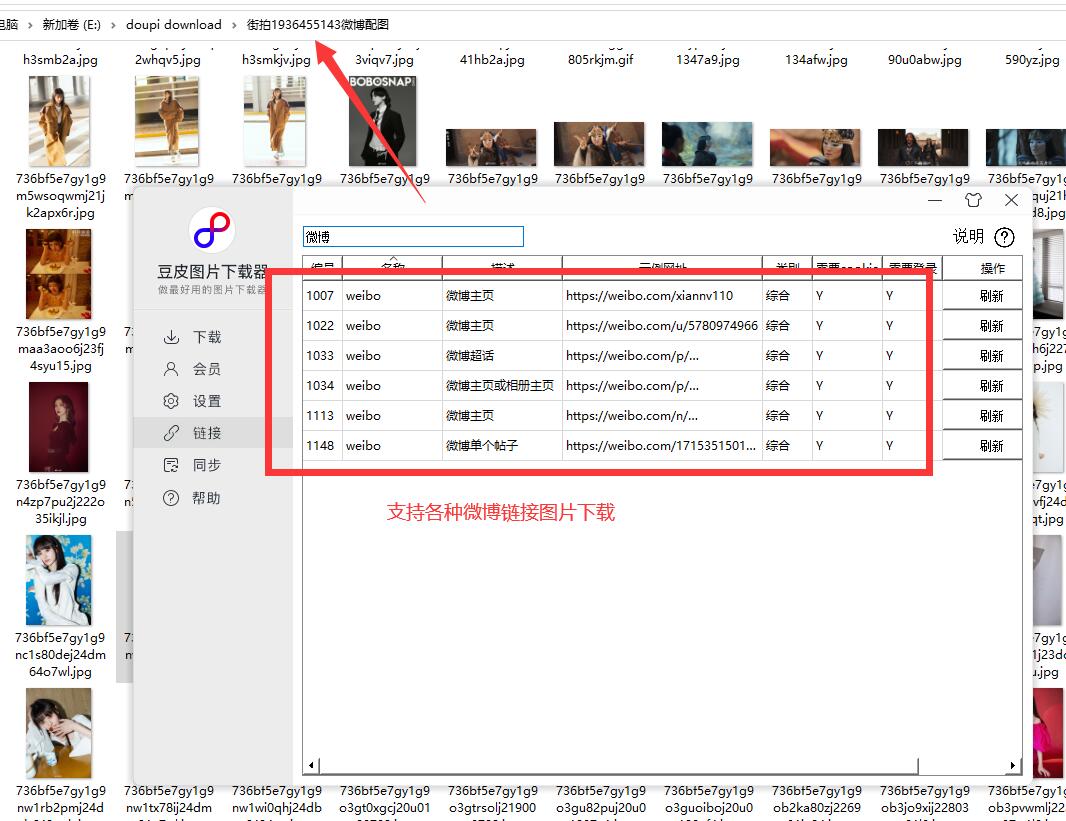The height and width of the screenshot is (821, 1066).
Task: Select file 1347a9.jpg in Explorer
Action: coord(708,59)
